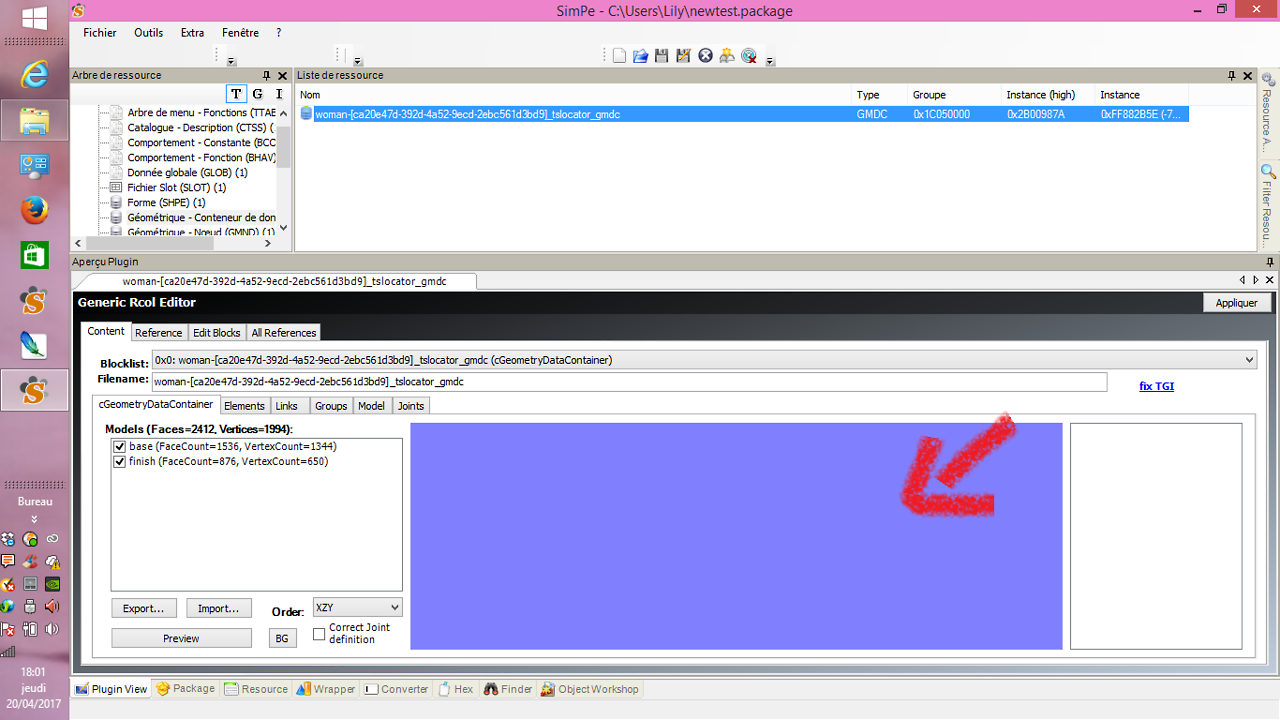Expand the Blocklist dropdown
Viewport: 1280px width, 720px height.
click(1249, 360)
